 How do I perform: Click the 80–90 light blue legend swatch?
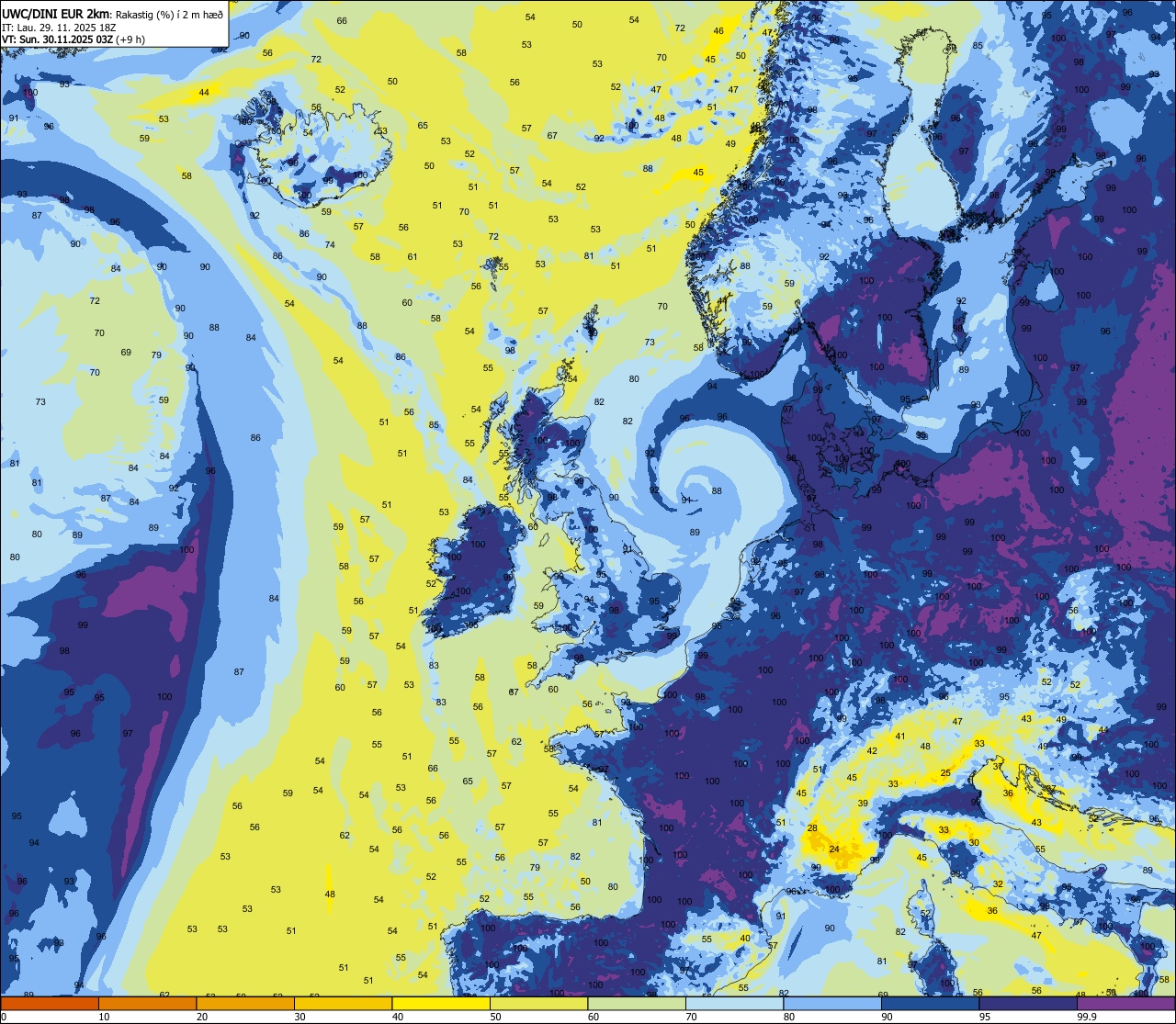point(832,1003)
